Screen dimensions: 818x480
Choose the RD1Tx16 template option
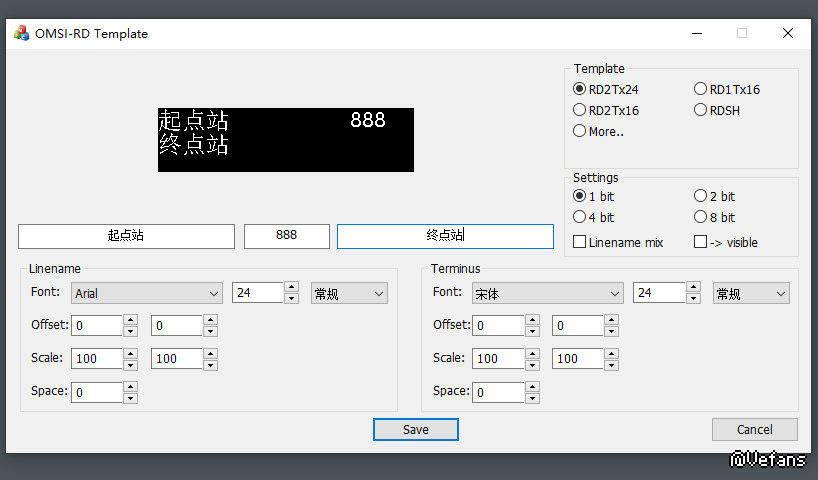tap(701, 90)
